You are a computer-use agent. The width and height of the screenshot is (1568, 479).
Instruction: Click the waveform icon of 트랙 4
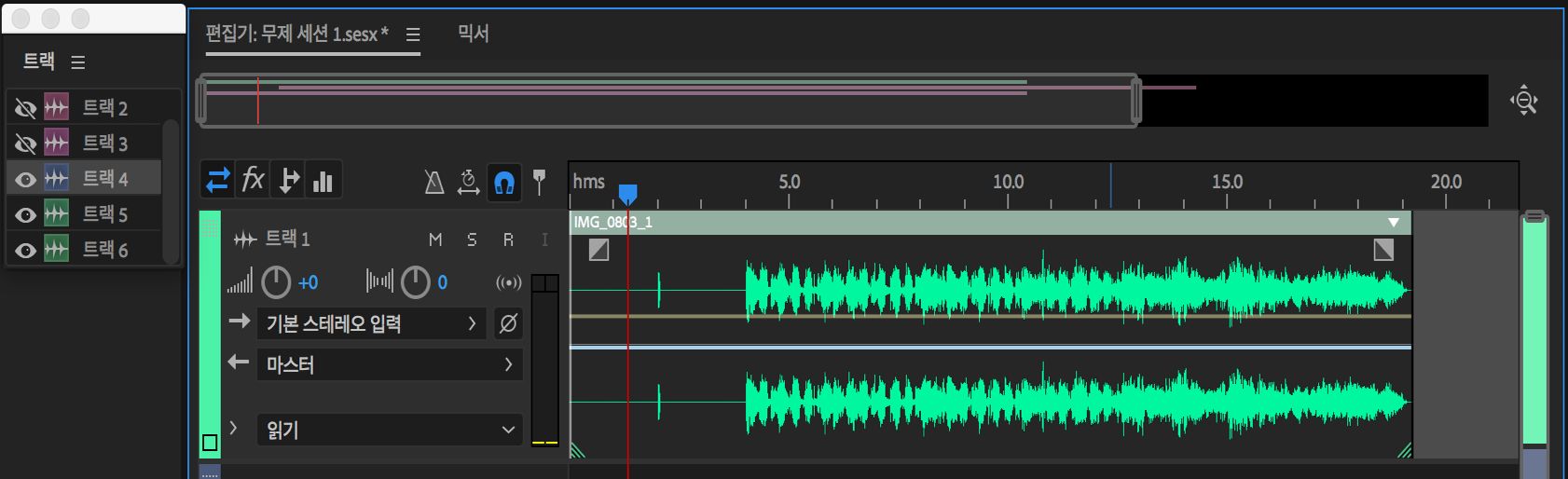click(x=56, y=179)
